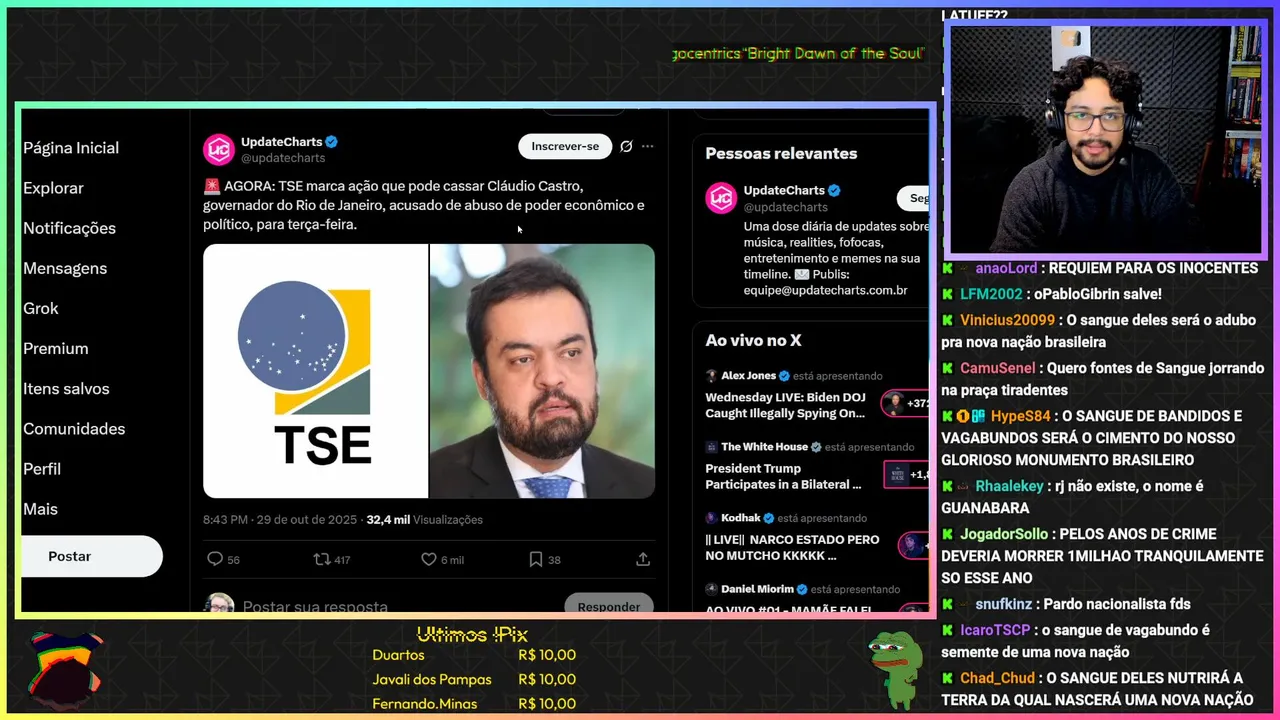Click UpdateCharts avatar in Pessoas relevantes

721,198
